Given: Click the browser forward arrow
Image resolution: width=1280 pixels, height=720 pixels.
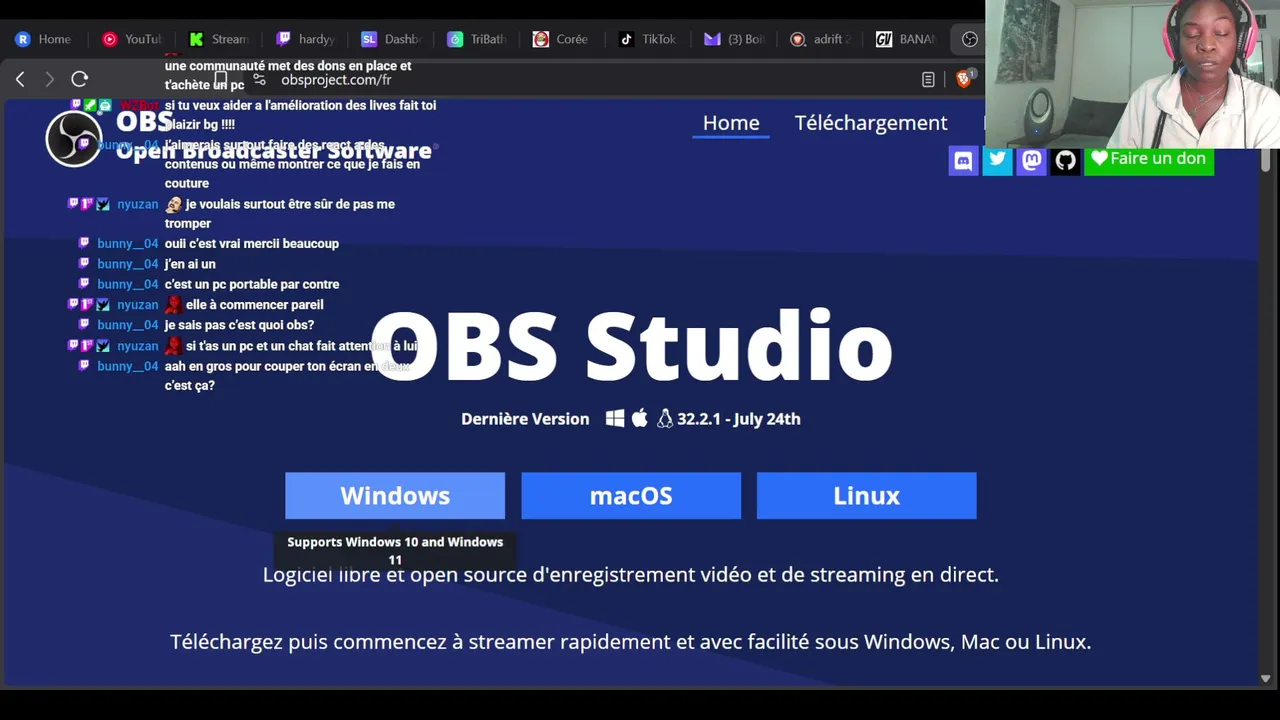Looking at the screenshot, I should pyautogui.click(x=50, y=79).
